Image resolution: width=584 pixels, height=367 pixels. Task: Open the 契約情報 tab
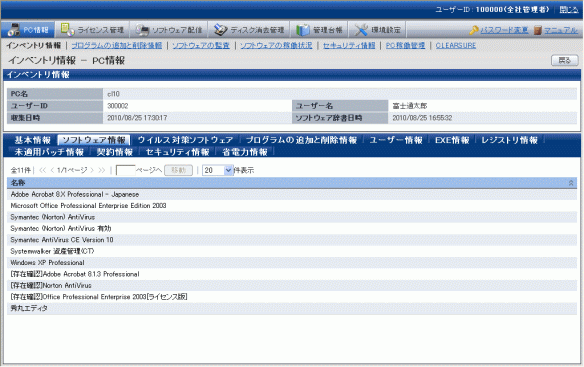[115, 152]
